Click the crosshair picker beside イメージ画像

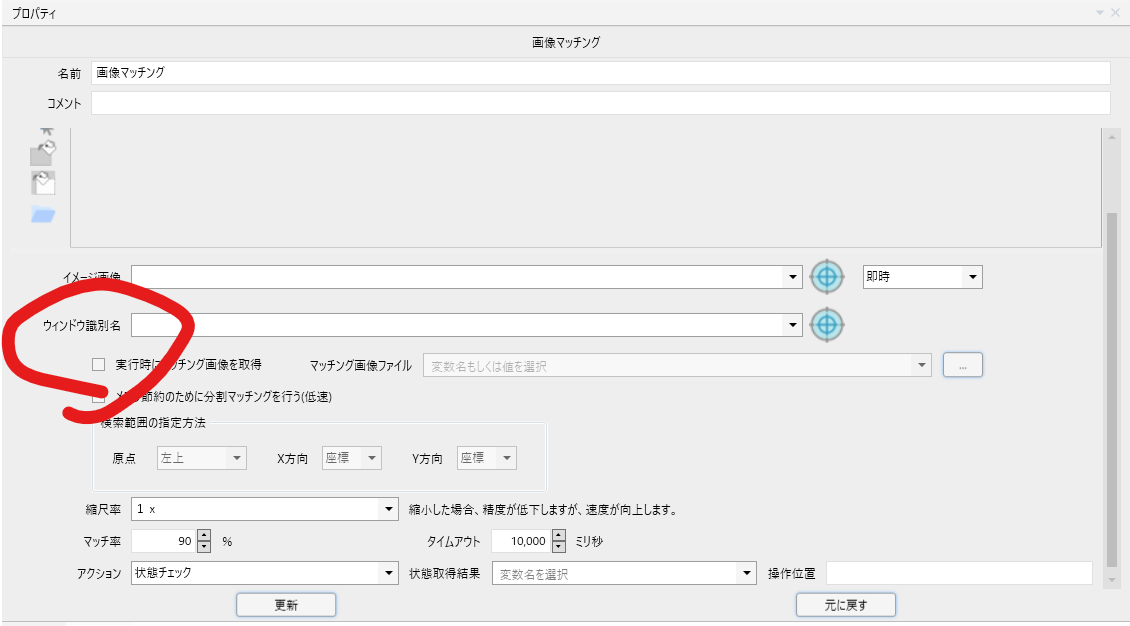click(x=826, y=277)
